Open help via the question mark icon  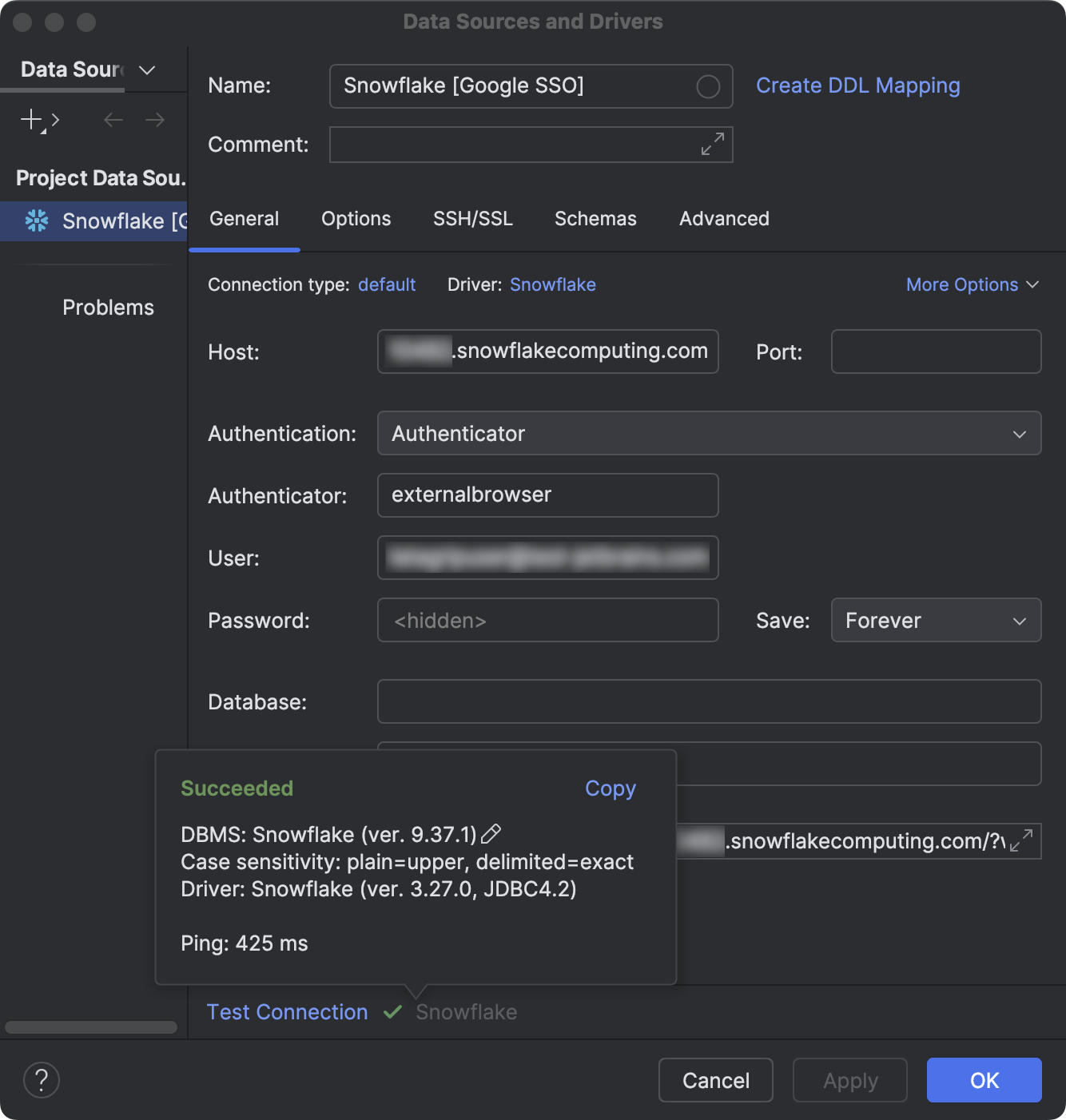[42, 1080]
